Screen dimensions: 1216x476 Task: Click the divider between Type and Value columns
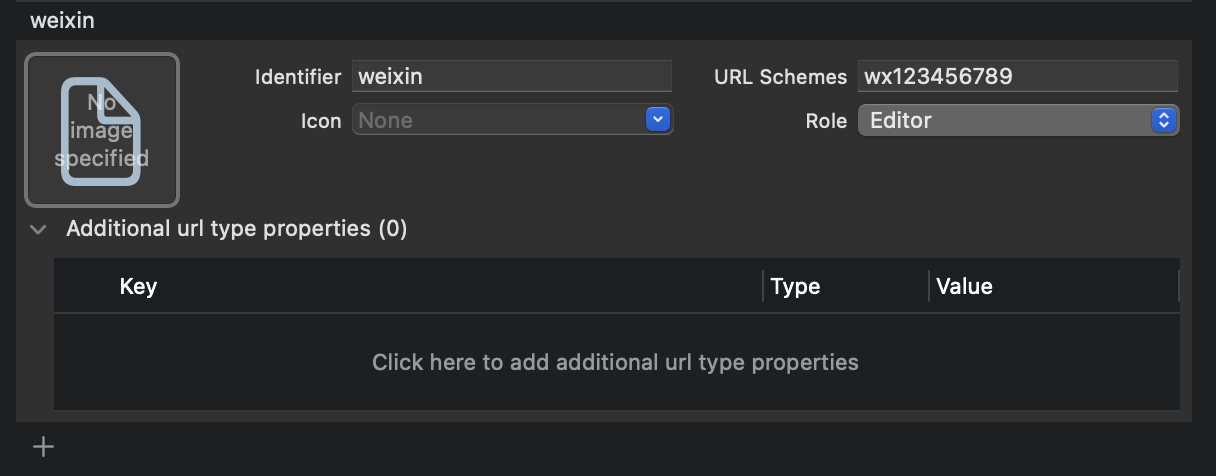(929, 287)
